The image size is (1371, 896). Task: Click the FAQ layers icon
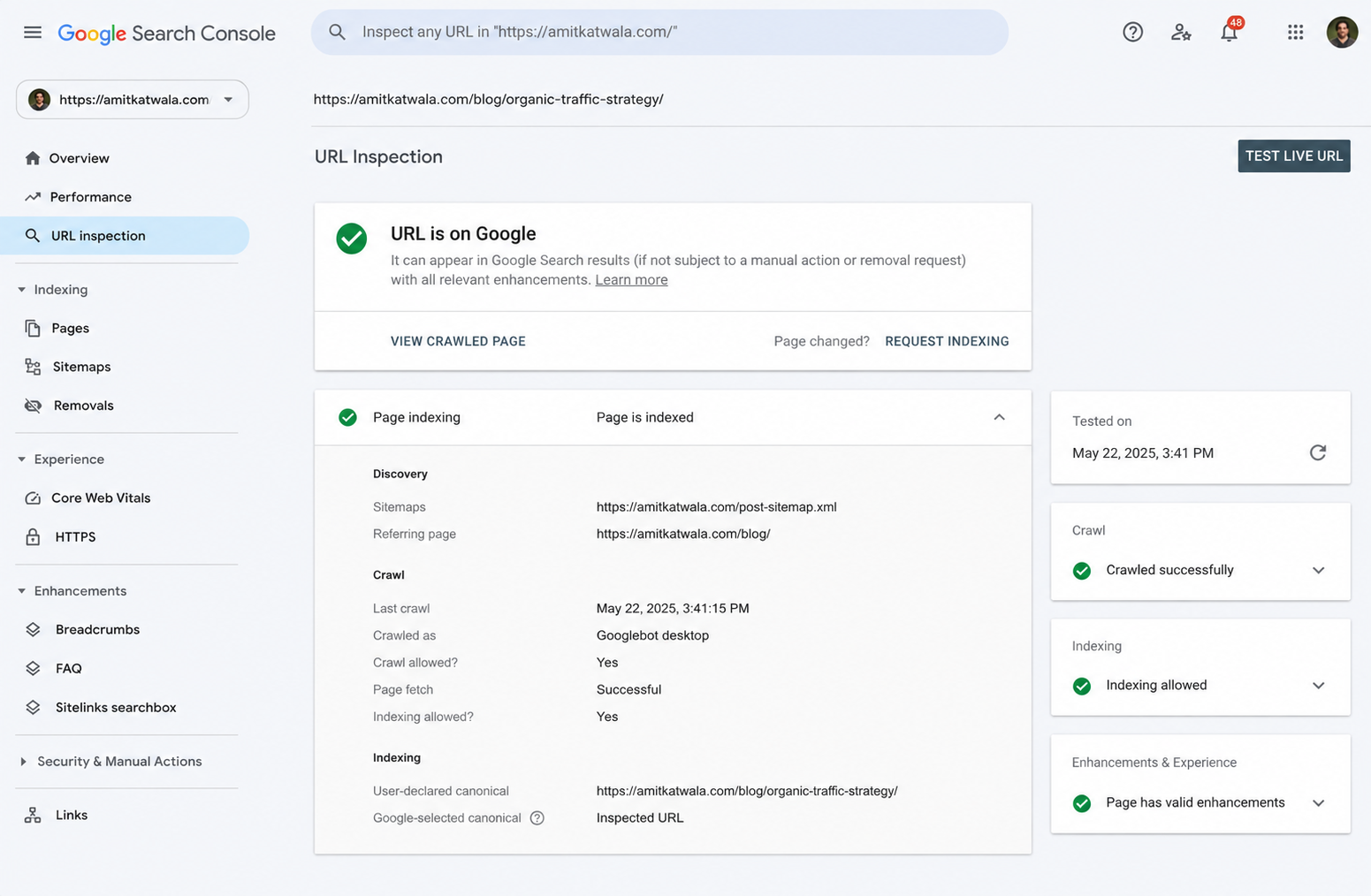pyautogui.click(x=33, y=668)
